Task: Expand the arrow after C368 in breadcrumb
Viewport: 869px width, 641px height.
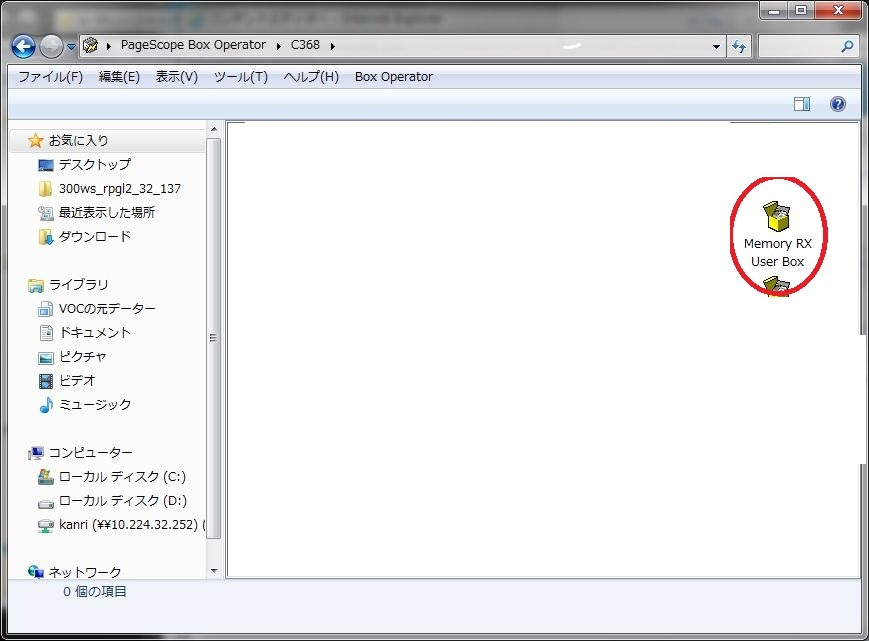Action: (x=331, y=45)
